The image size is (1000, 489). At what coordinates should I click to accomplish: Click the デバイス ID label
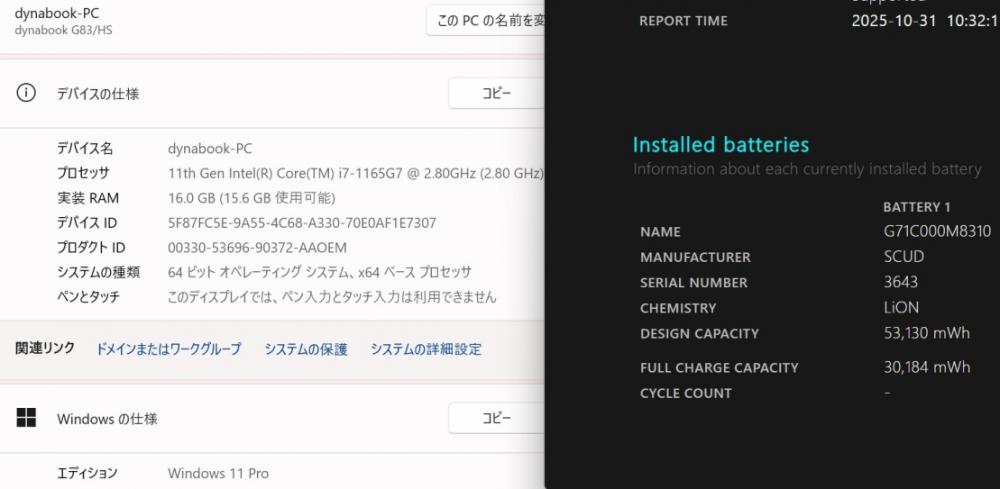[87, 223]
